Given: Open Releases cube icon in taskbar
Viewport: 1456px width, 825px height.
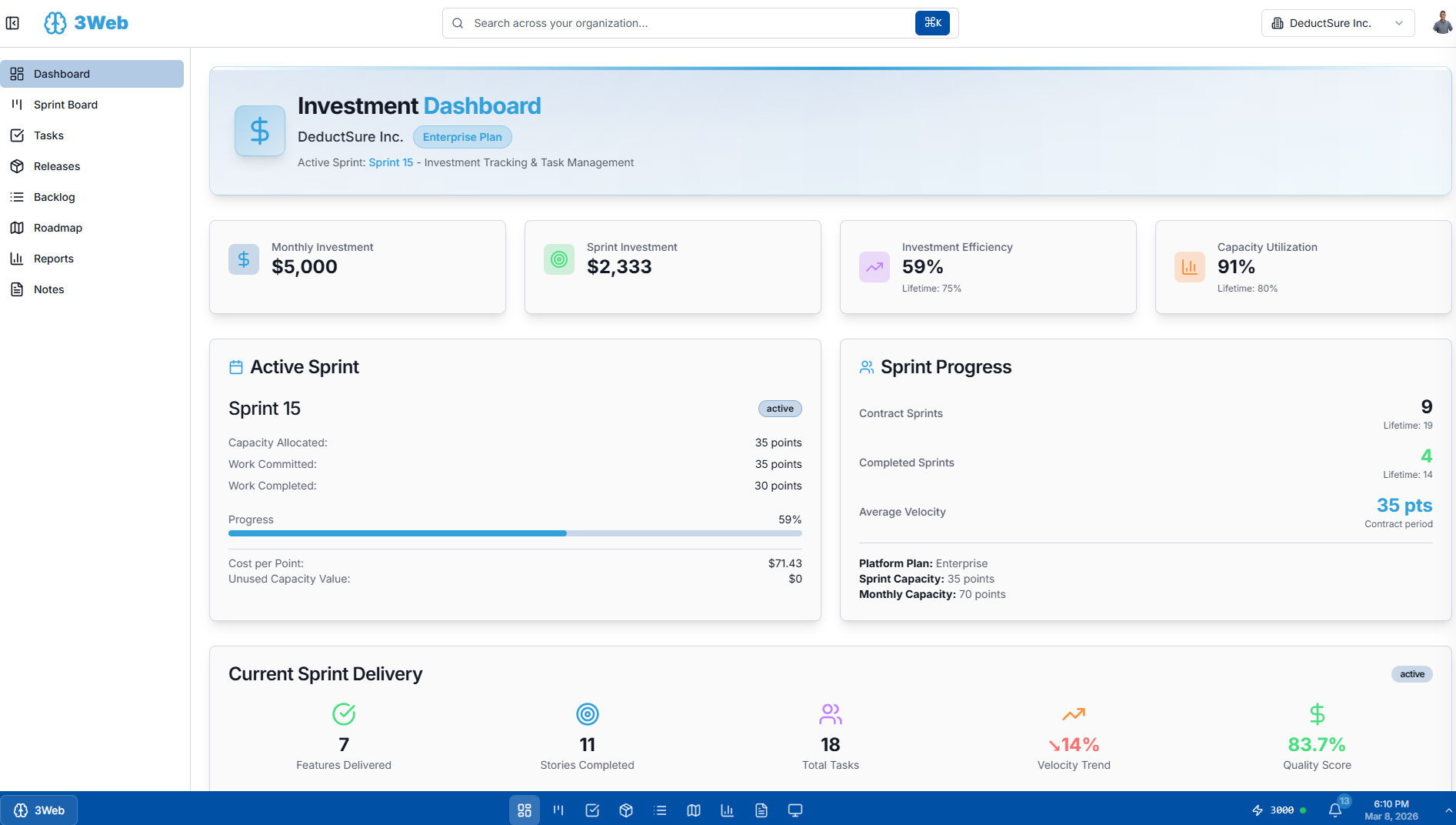Looking at the screenshot, I should (626, 810).
